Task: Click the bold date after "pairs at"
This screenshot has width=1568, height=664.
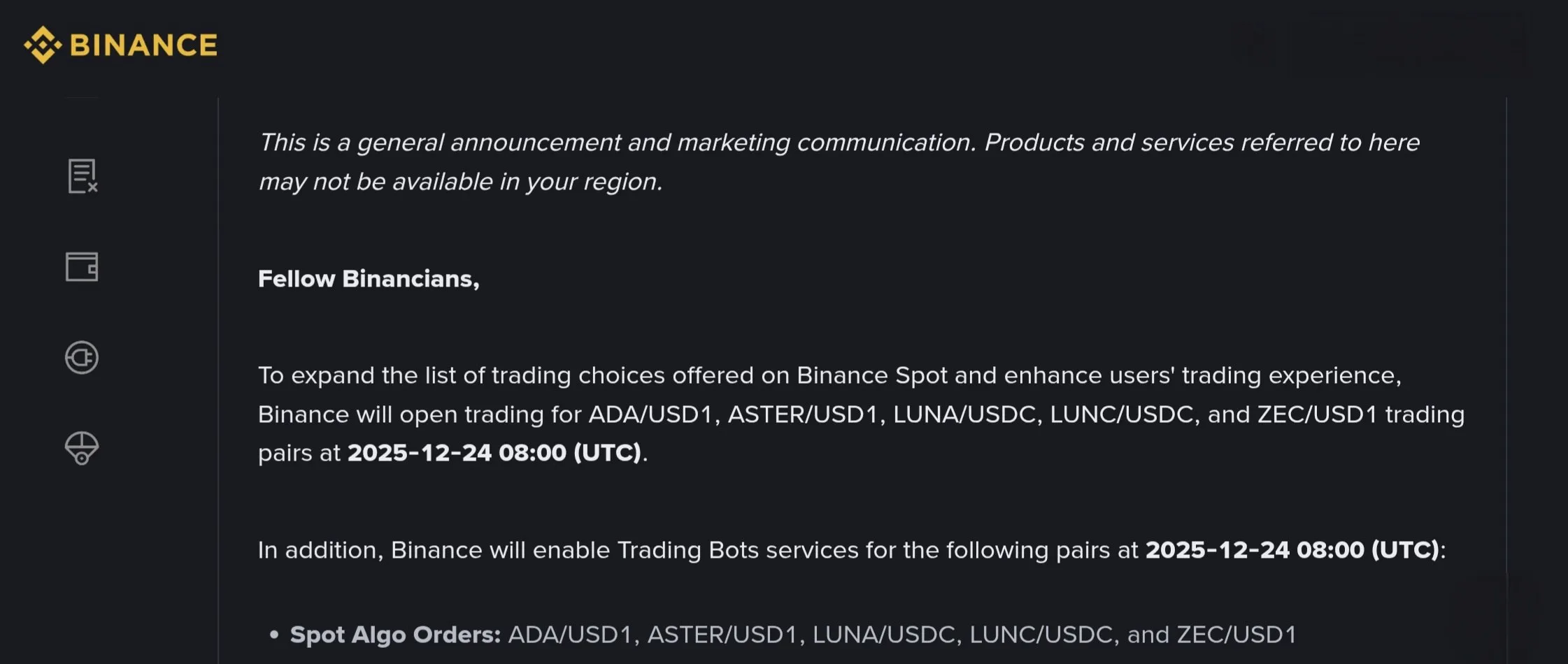Action: 494,453
